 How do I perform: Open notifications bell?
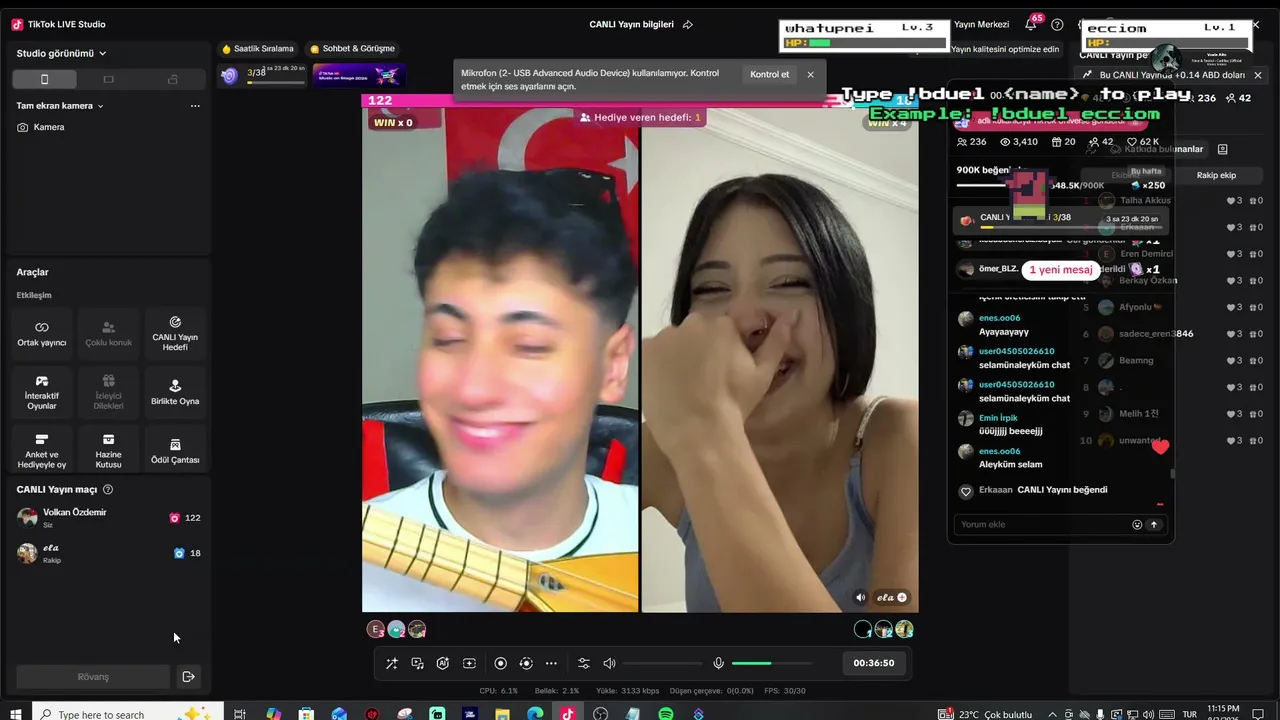click(1031, 24)
